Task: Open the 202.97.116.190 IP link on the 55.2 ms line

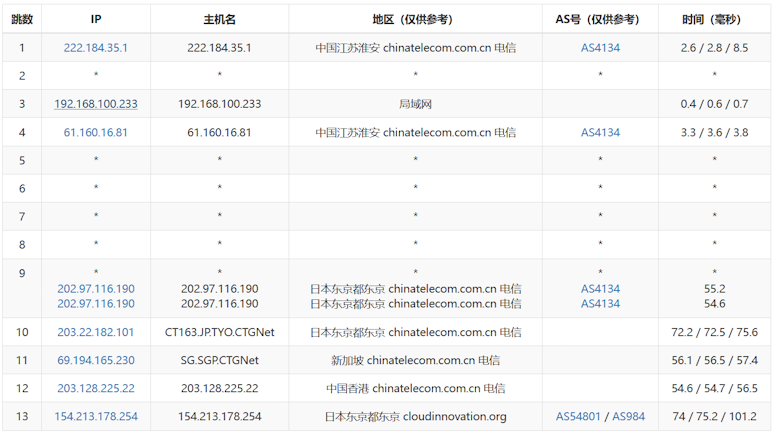Action: [x=96, y=289]
